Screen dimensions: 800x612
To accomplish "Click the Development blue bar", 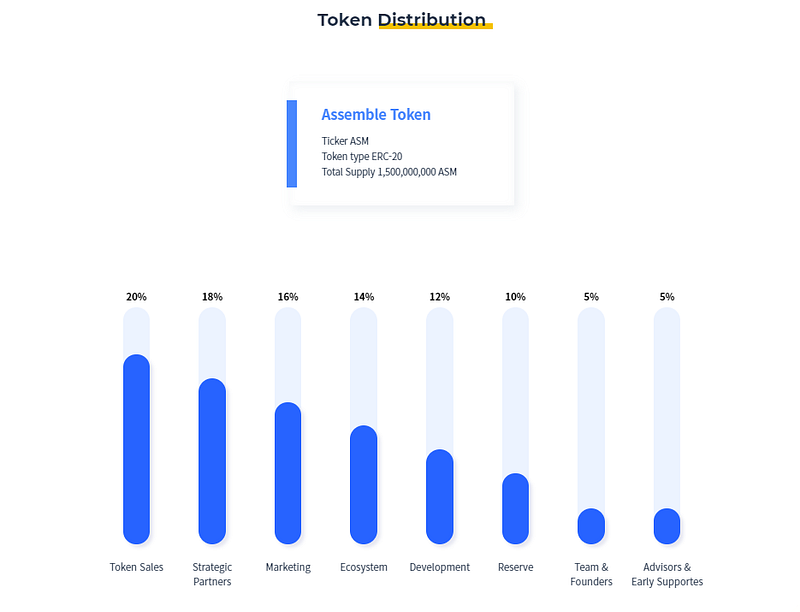I will coord(440,497).
